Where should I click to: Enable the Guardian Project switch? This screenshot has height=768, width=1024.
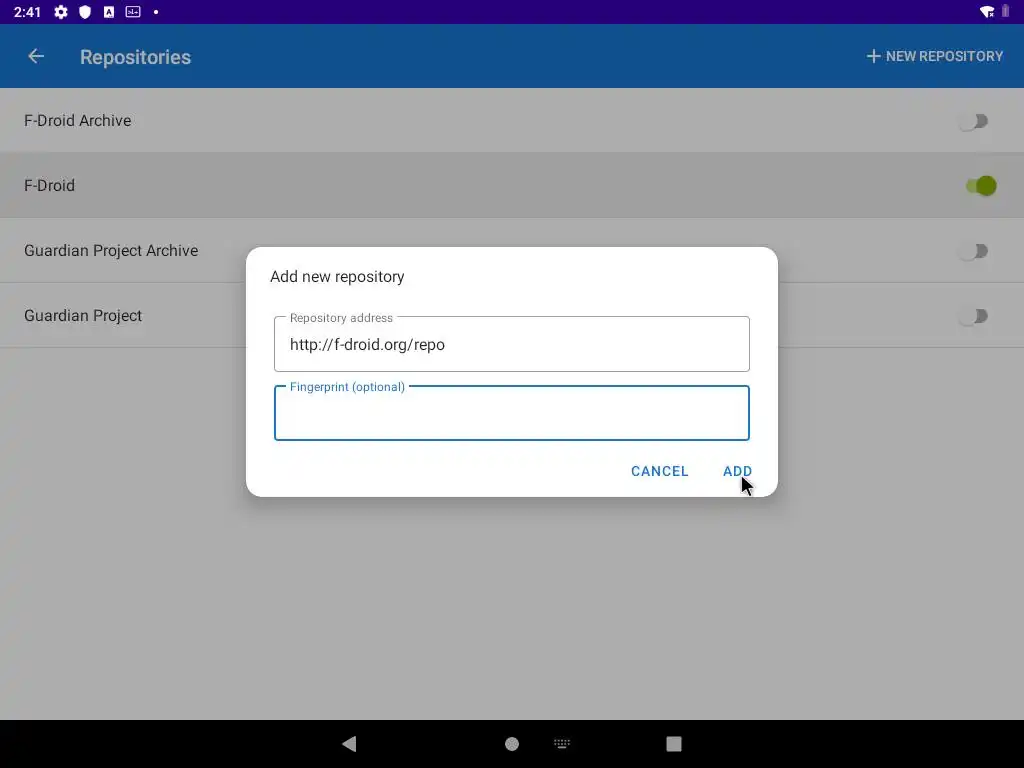(x=974, y=316)
